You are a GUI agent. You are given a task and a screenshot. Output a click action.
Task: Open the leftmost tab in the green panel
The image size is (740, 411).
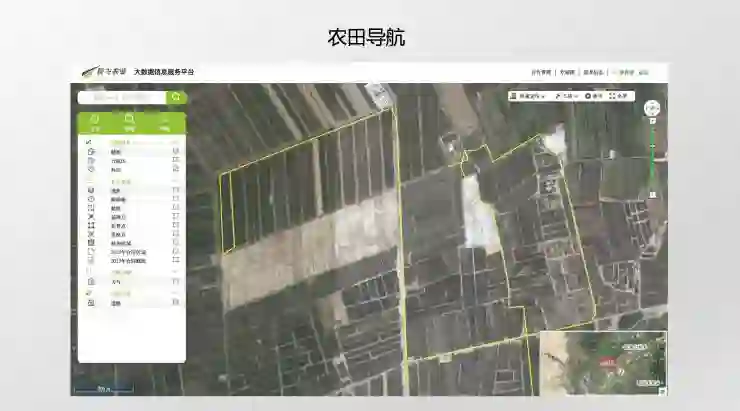point(95,122)
